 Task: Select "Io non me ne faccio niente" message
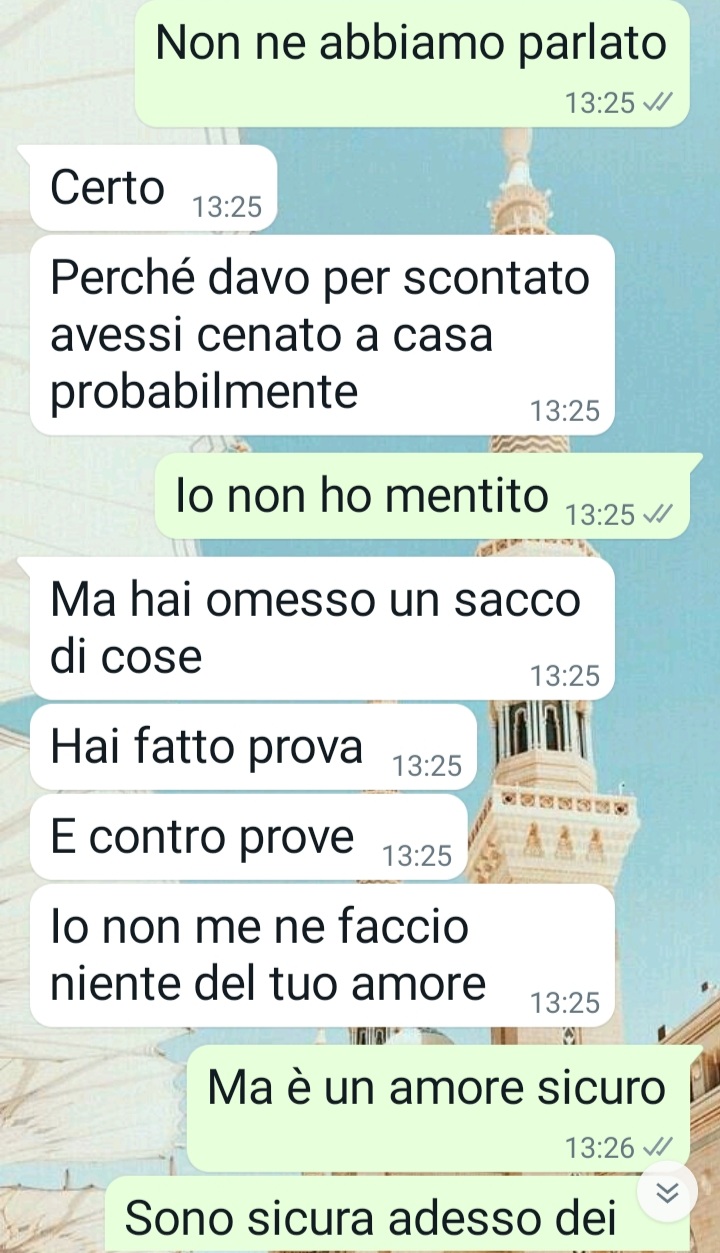point(322,955)
